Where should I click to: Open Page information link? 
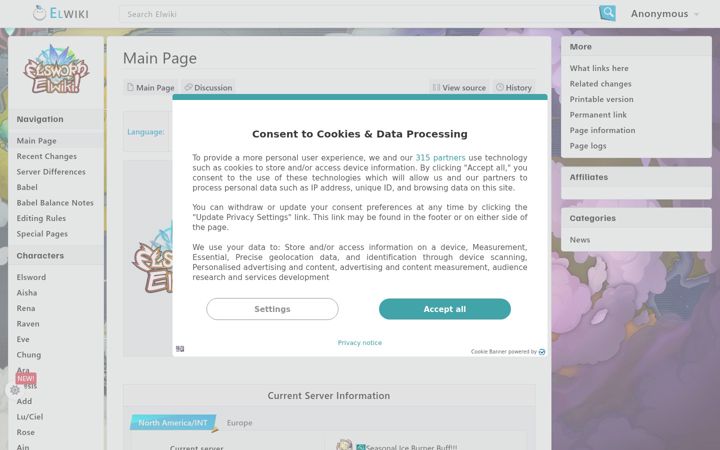602,130
